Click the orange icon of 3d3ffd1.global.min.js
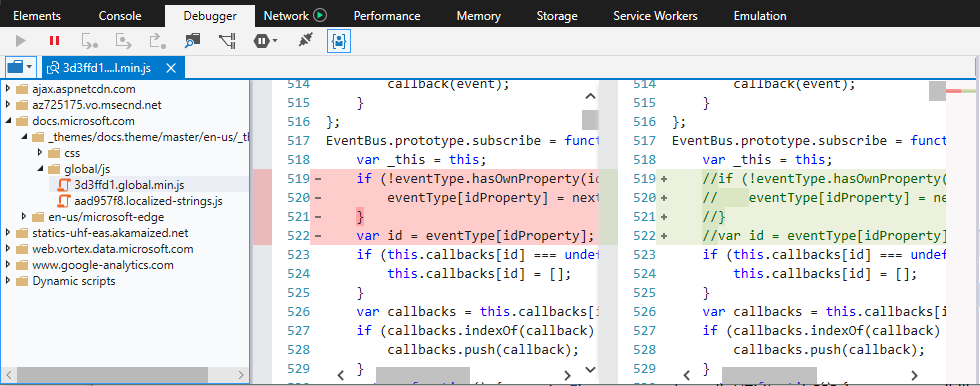Screen dimensions: 980x386 (x=63, y=185)
